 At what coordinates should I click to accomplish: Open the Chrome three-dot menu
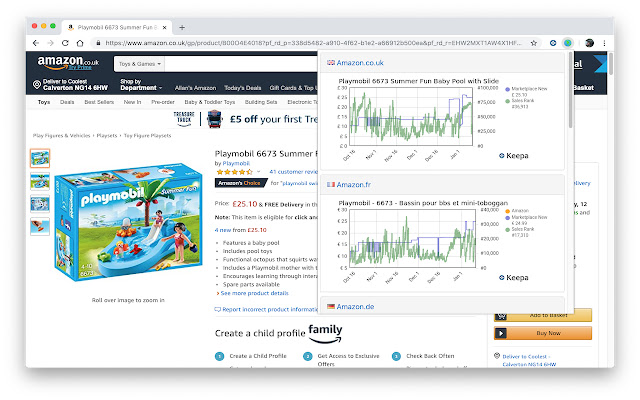click(604, 43)
